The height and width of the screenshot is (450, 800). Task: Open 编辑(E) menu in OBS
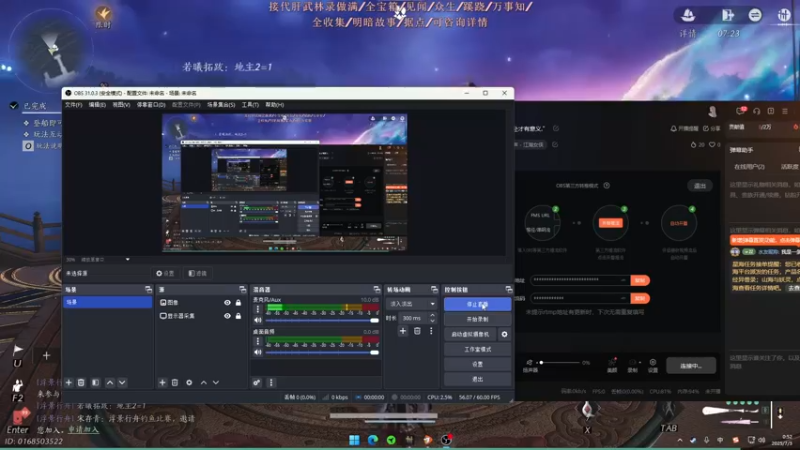tap(97, 105)
